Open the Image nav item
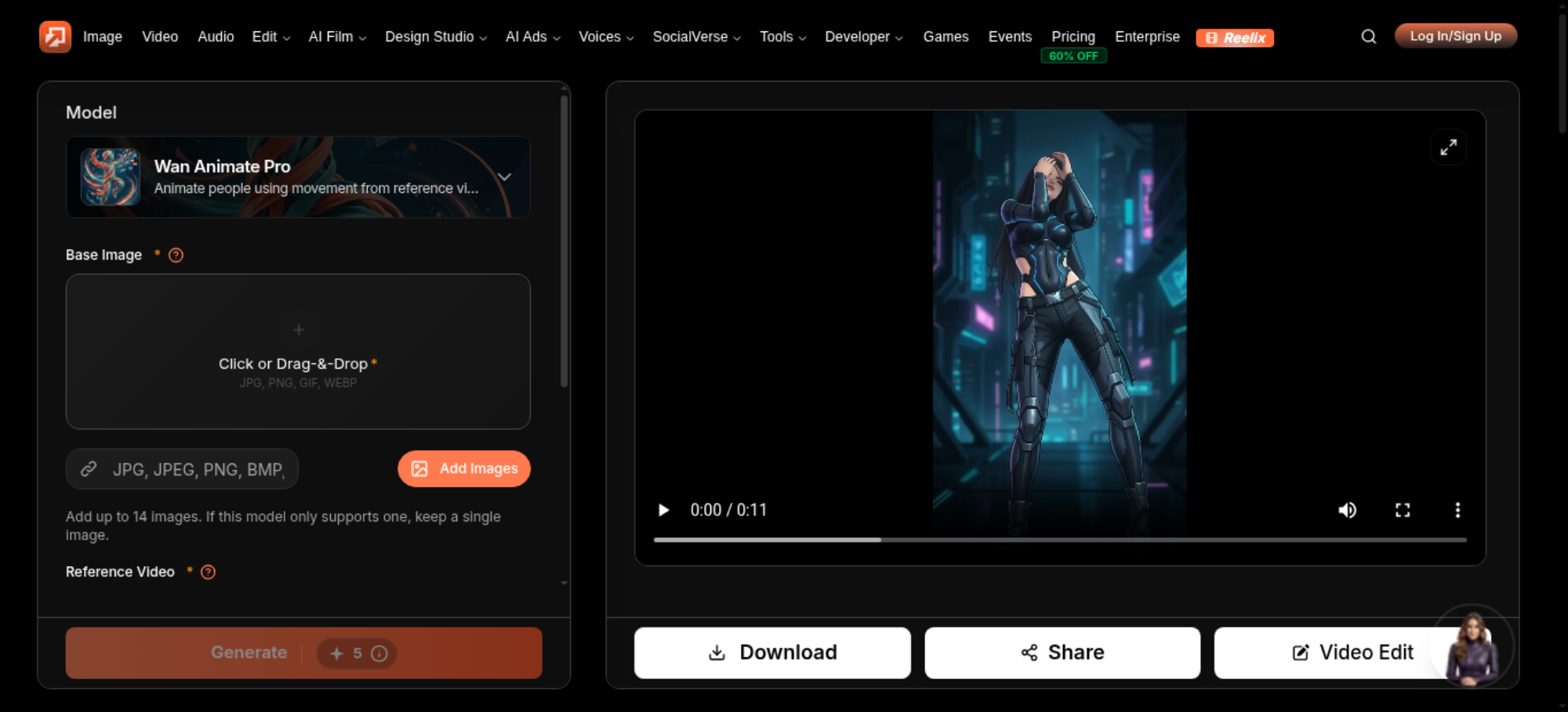This screenshot has width=1568, height=712. pyautogui.click(x=103, y=37)
